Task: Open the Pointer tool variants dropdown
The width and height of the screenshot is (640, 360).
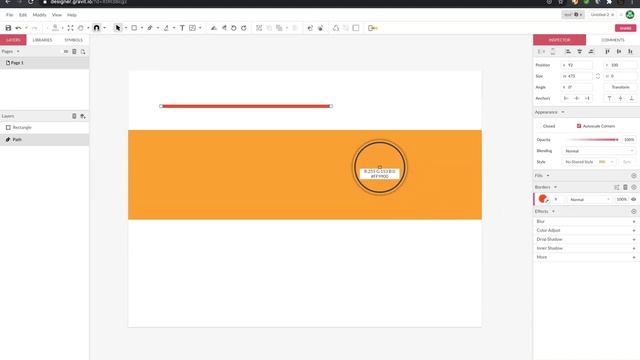Action: [126, 28]
